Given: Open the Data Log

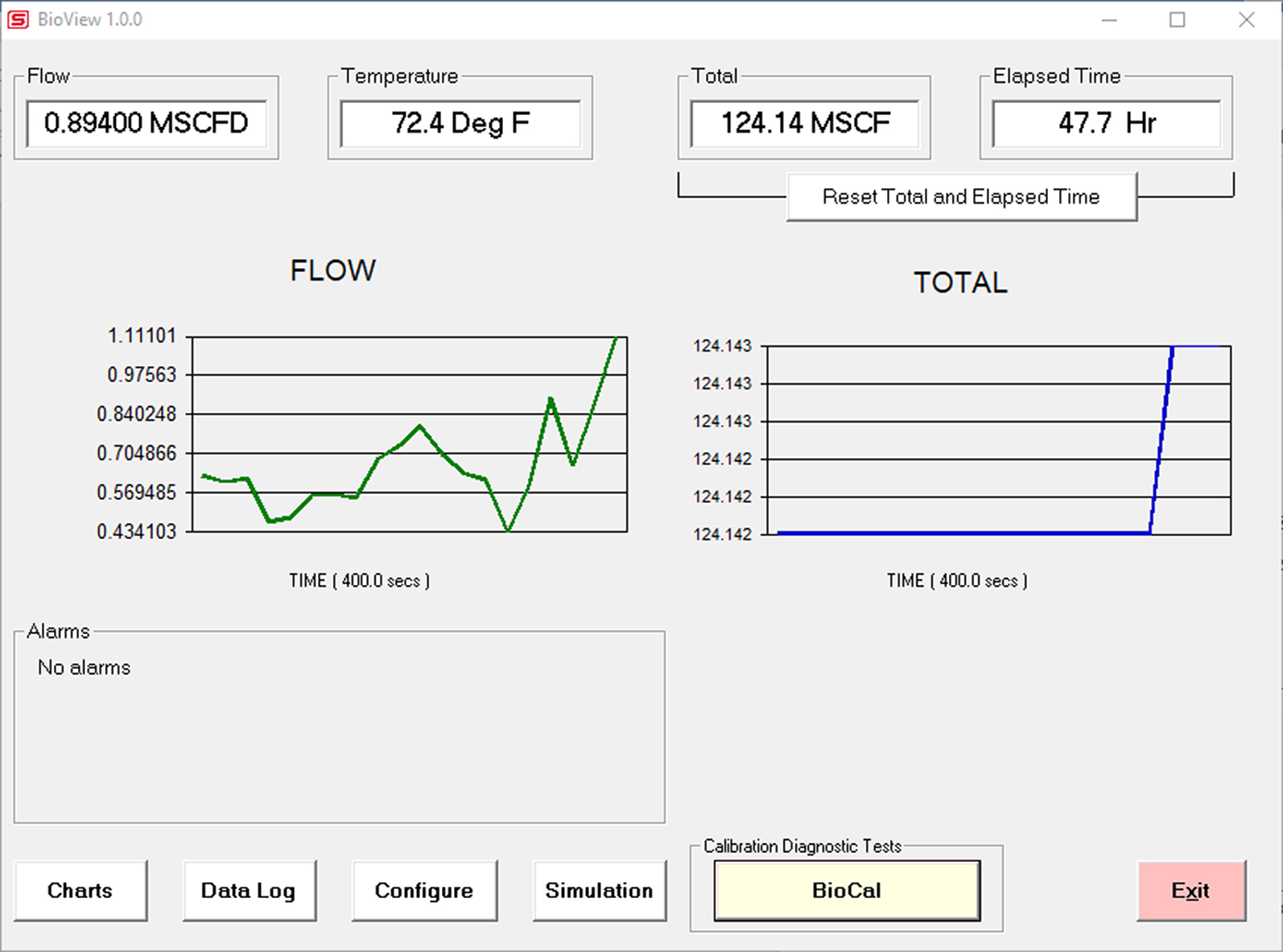Looking at the screenshot, I should [249, 890].
